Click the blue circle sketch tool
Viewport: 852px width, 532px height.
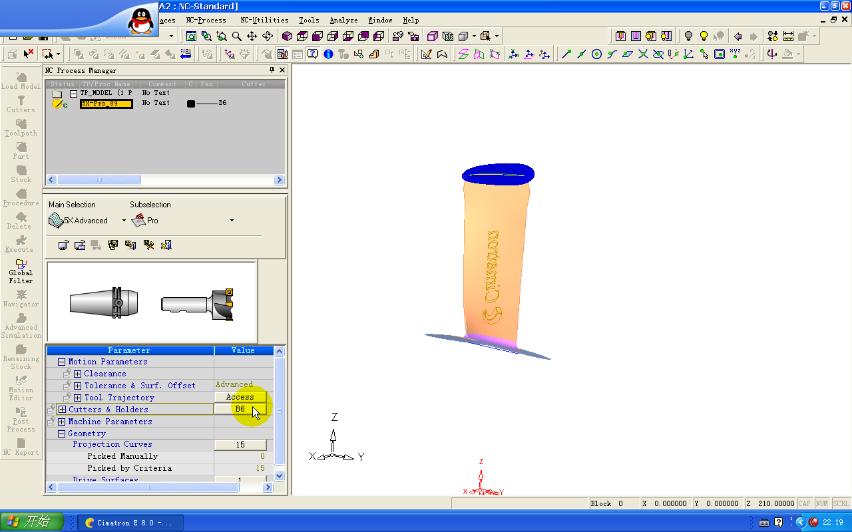tap(597, 54)
